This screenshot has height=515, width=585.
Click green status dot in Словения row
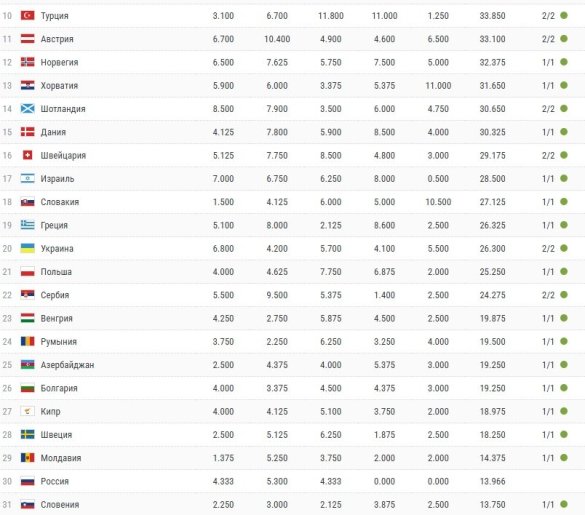[564, 504]
